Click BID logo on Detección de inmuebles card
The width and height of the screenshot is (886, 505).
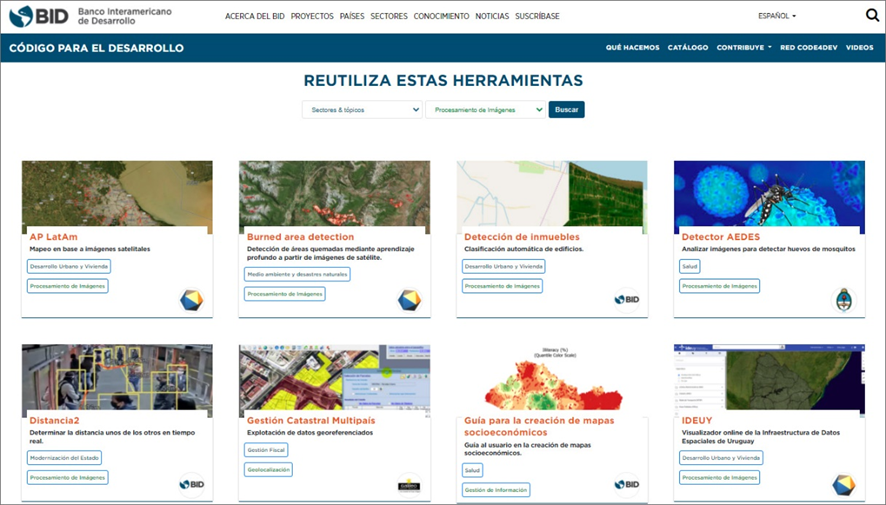(x=627, y=300)
